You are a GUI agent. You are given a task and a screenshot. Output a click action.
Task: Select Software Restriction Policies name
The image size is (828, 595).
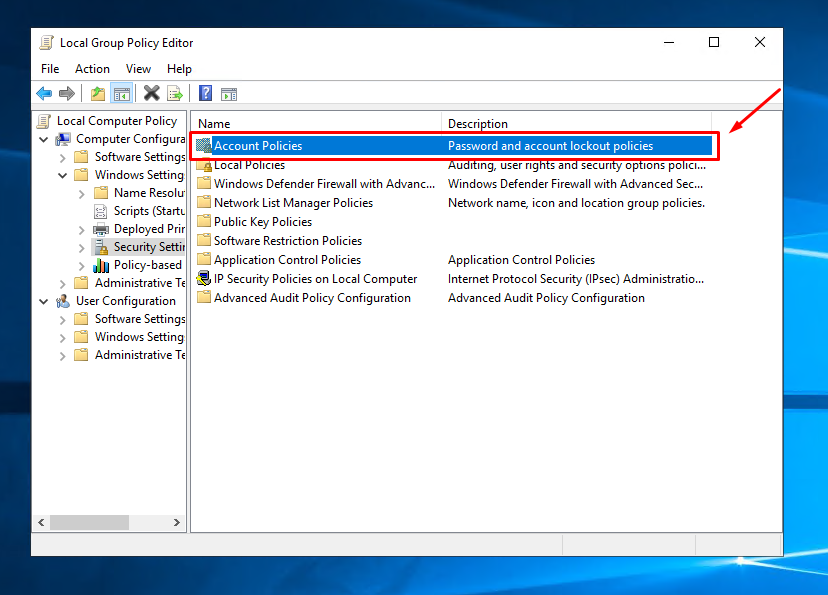coord(288,241)
